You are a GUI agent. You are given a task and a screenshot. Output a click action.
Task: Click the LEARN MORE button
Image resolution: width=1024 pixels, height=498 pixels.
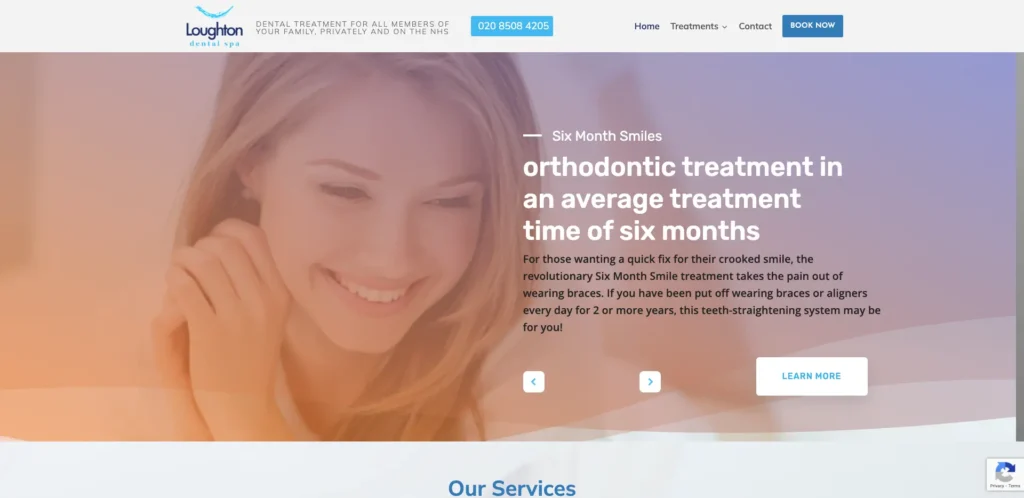(x=812, y=376)
